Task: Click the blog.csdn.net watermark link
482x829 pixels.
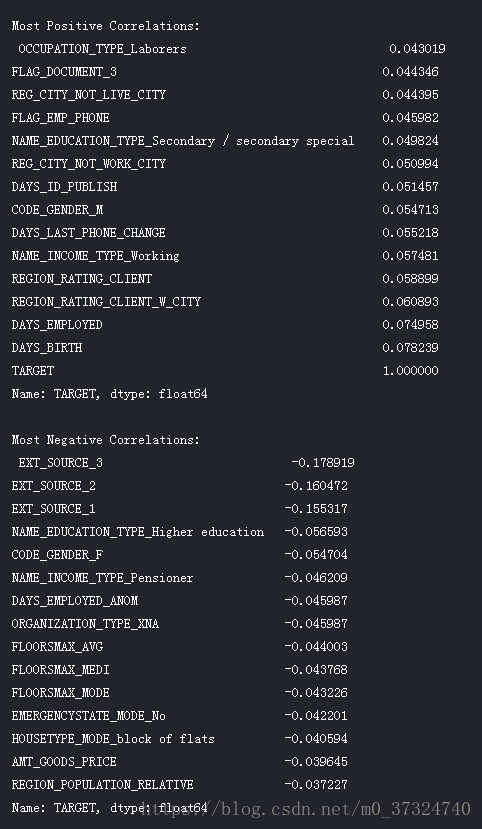Action: 306,809
